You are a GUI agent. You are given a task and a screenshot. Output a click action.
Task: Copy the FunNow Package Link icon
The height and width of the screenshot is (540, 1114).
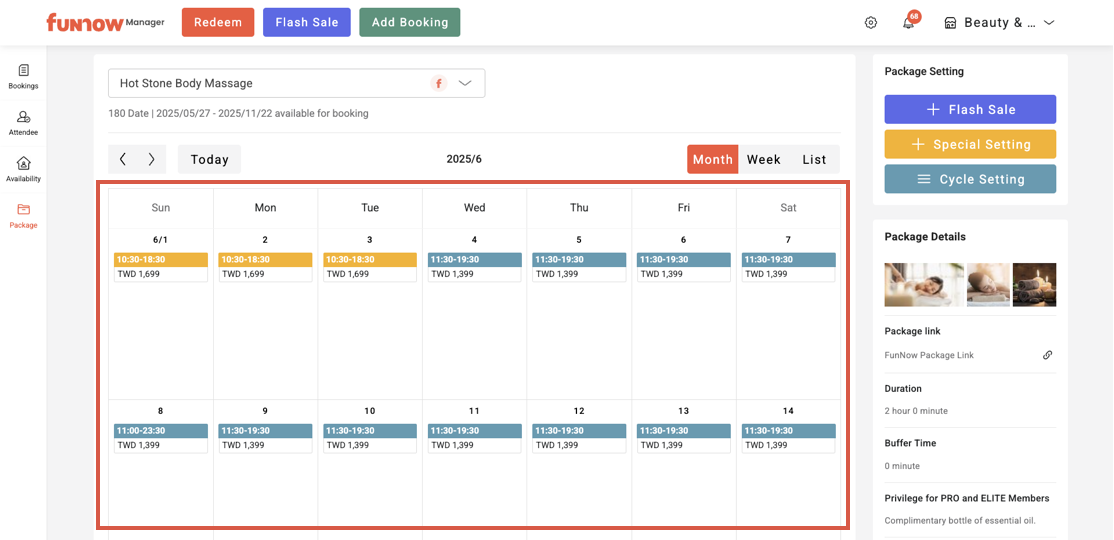(x=1047, y=355)
